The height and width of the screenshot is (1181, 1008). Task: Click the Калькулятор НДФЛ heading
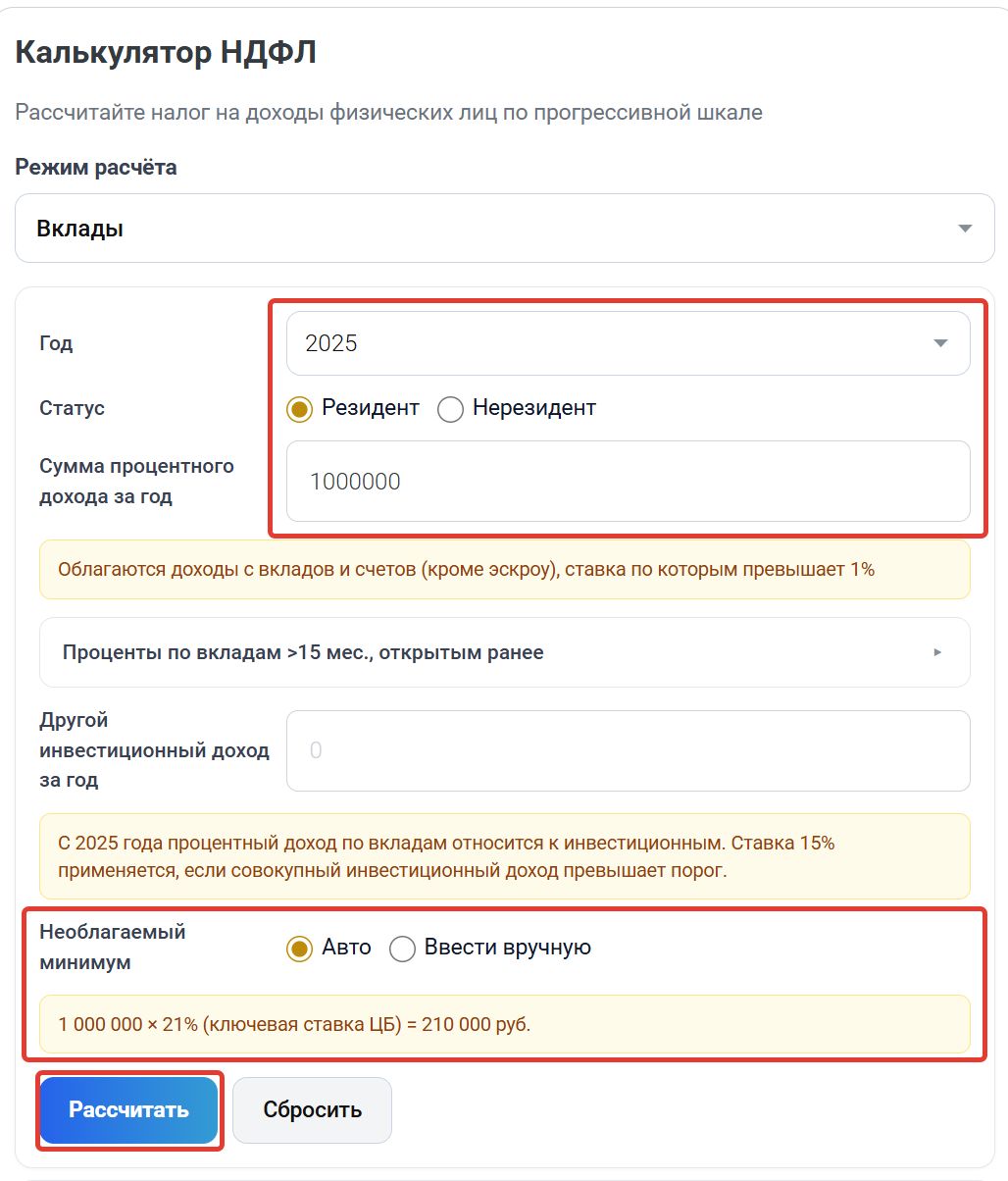tap(166, 52)
